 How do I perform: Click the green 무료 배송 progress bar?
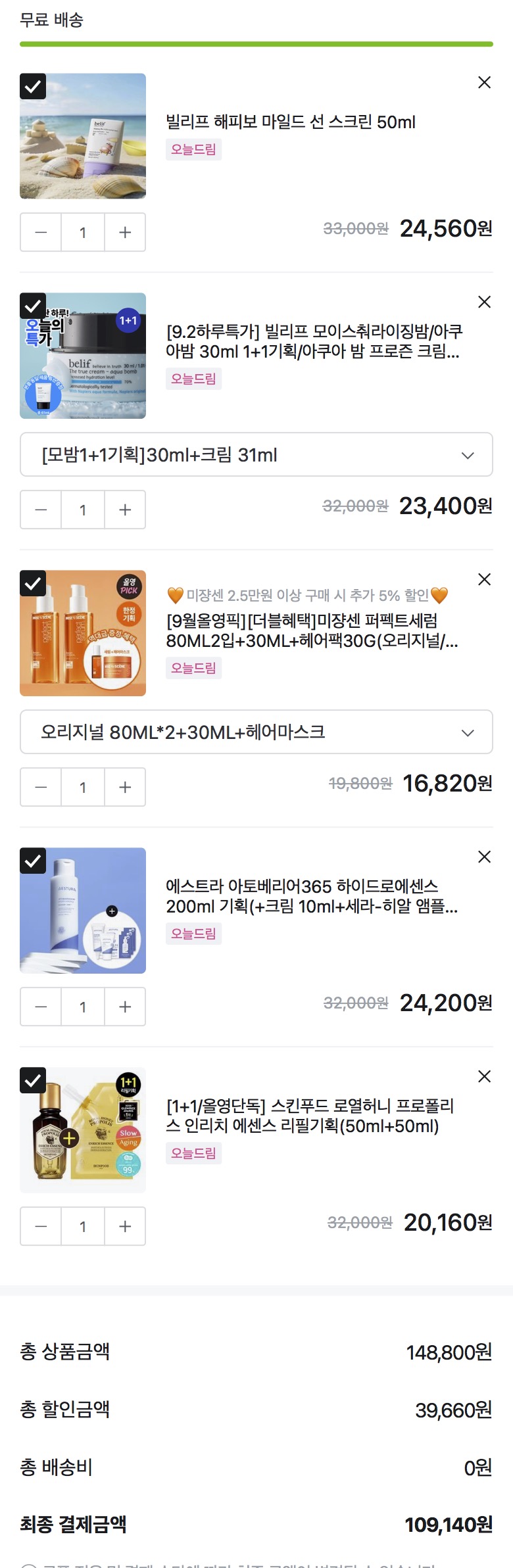256,44
